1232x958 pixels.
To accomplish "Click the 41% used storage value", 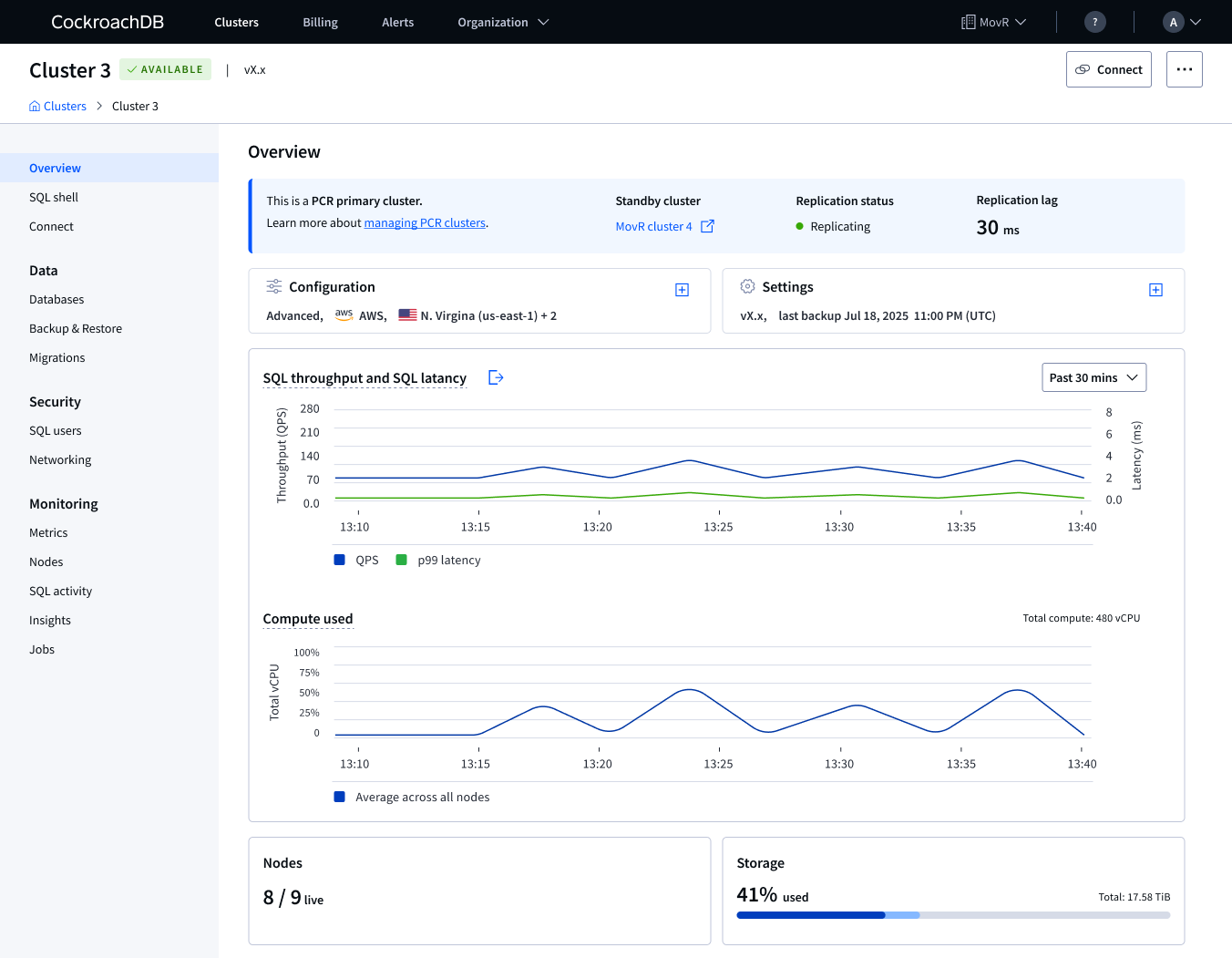I will pyautogui.click(x=773, y=895).
